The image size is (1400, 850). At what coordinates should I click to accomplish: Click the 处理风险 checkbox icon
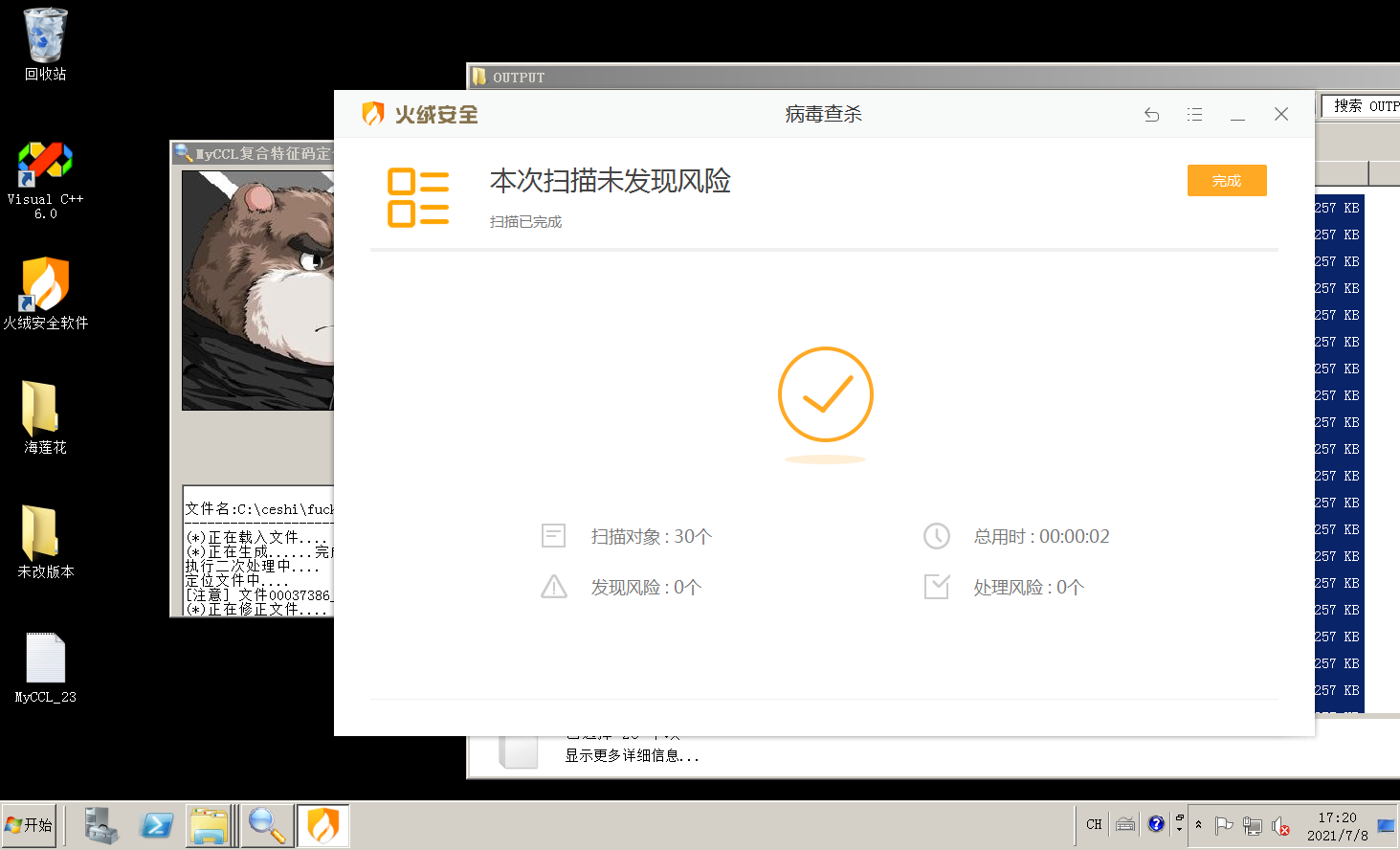(937, 587)
